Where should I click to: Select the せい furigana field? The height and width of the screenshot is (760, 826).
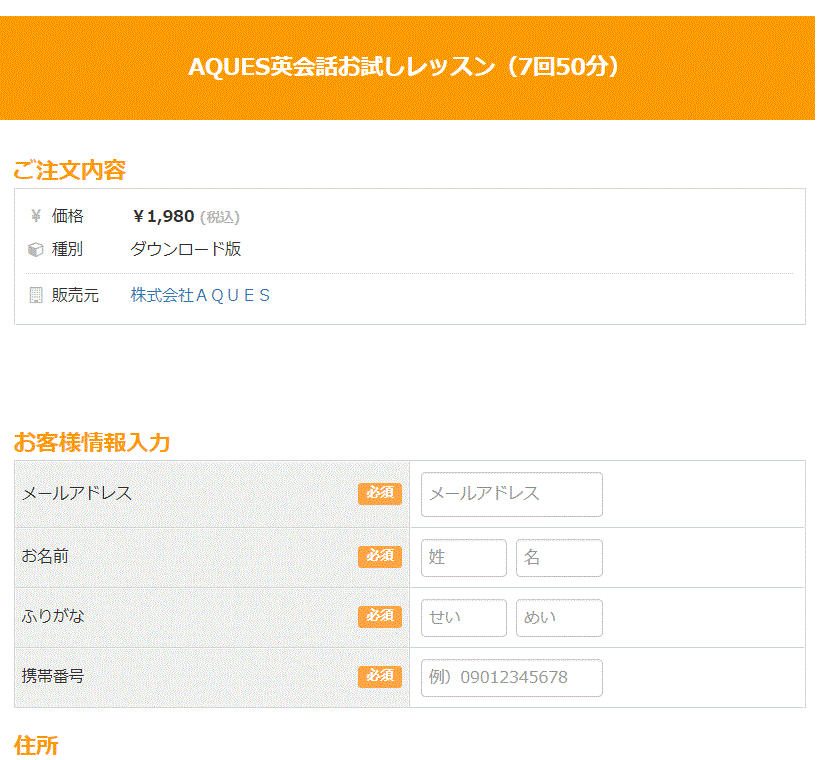(464, 617)
